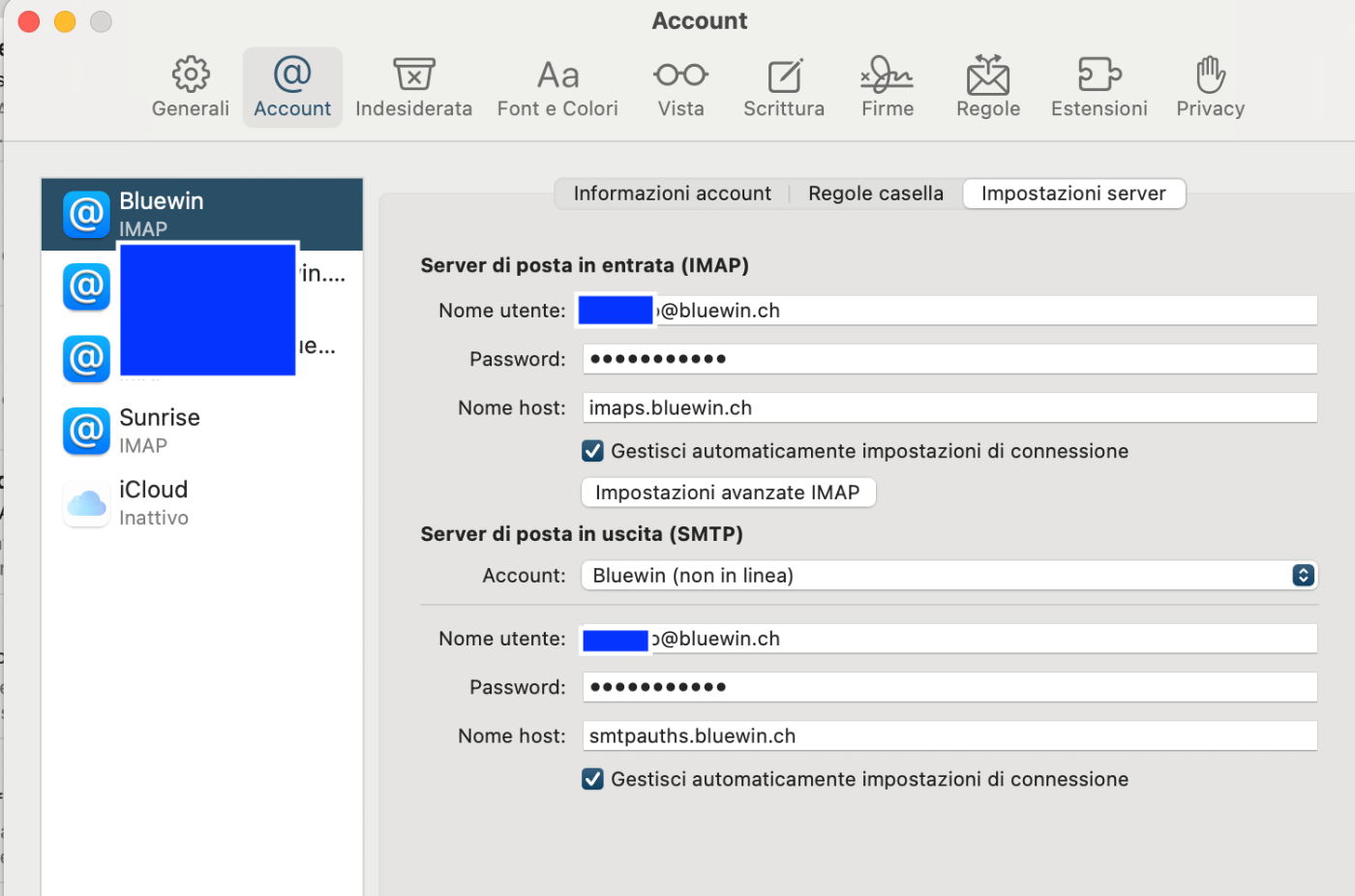Click the SMTP Nome utente field
Screen dimensions: 1355x896
coord(949,639)
